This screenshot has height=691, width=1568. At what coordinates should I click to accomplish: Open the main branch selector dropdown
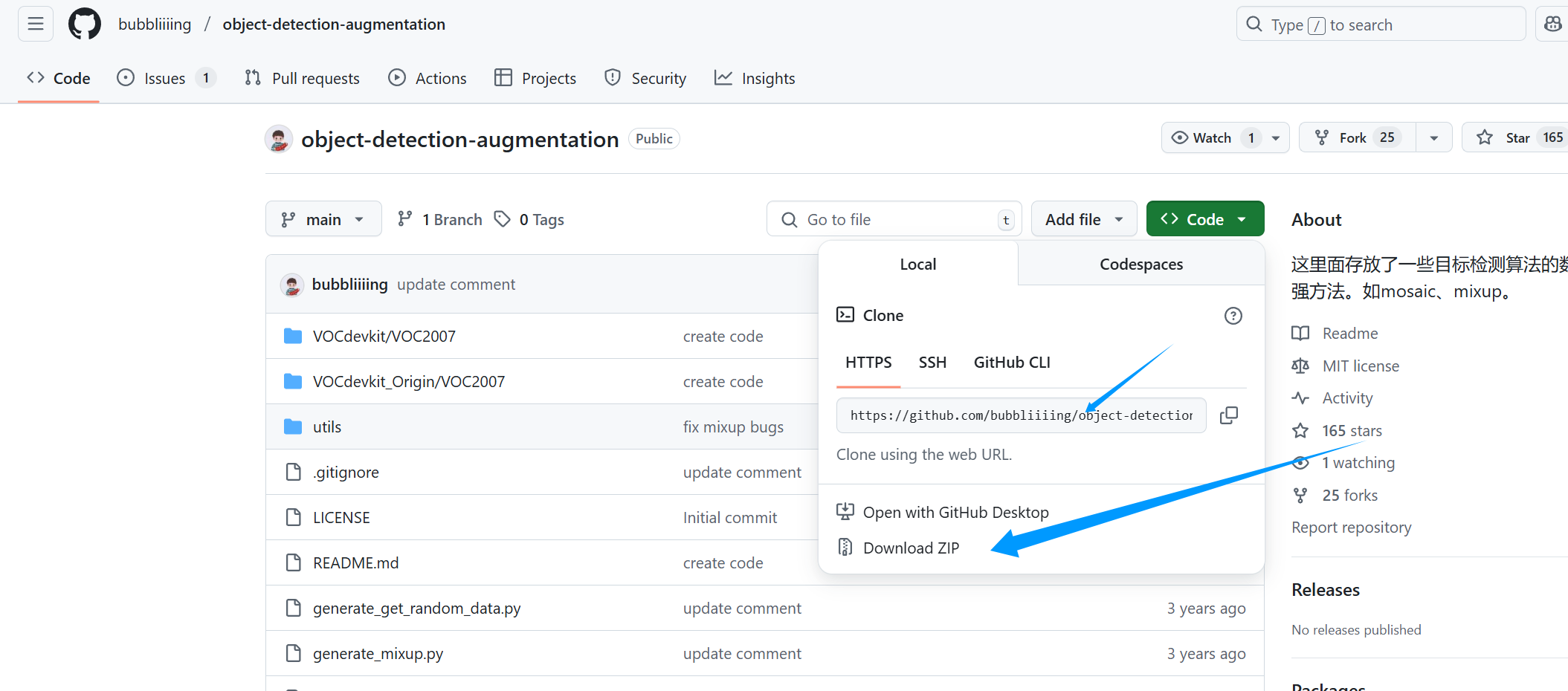(x=323, y=219)
